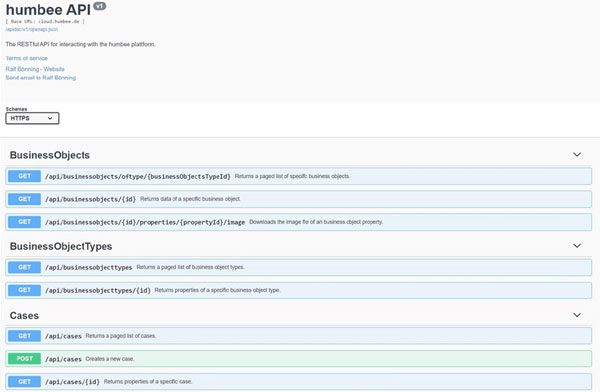Click the Base URL cloud.humbee.de text
Viewport: 600px width, 392px height.
(x=45, y=21)
